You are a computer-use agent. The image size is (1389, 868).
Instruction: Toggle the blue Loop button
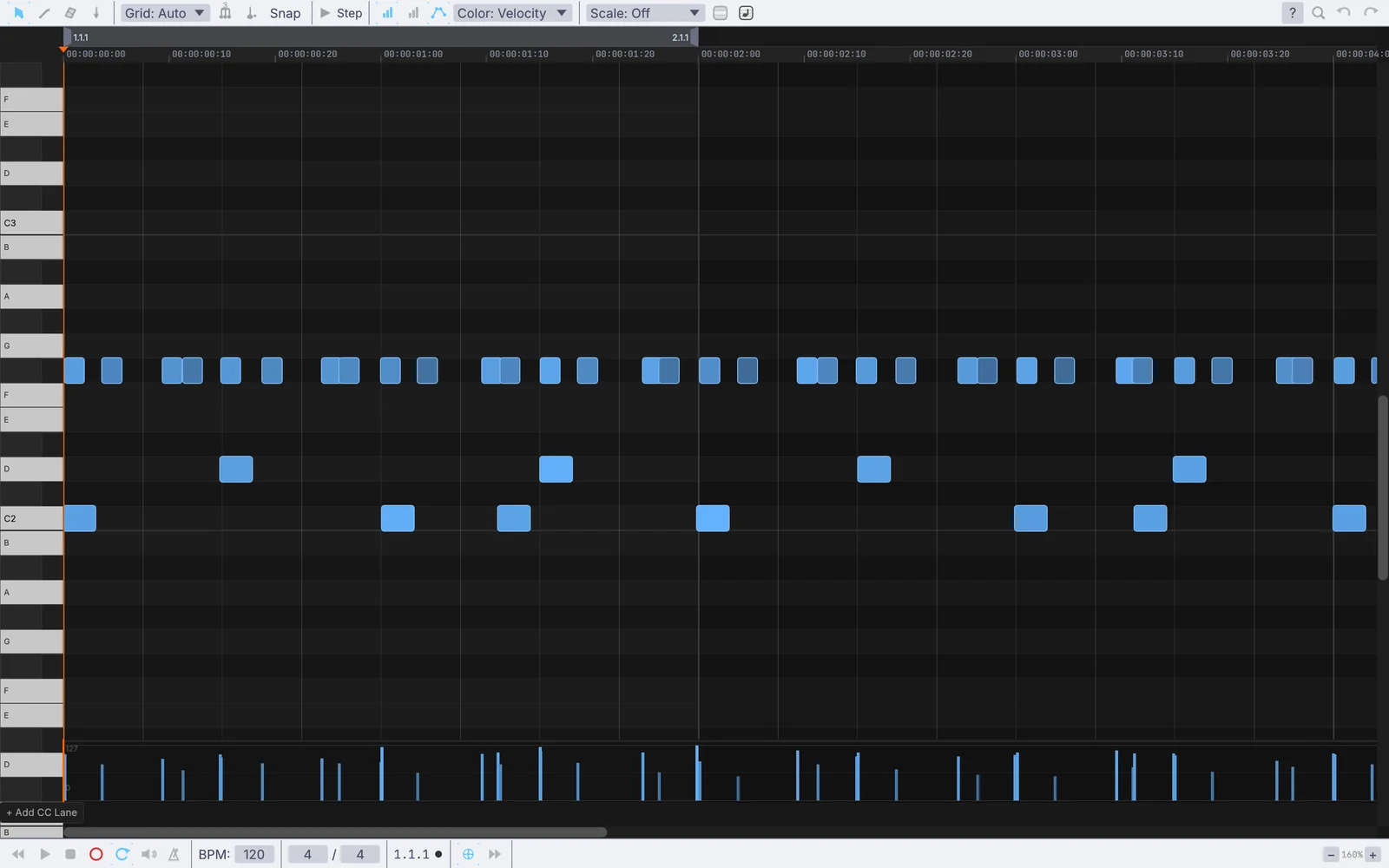[x=122, y=854]
